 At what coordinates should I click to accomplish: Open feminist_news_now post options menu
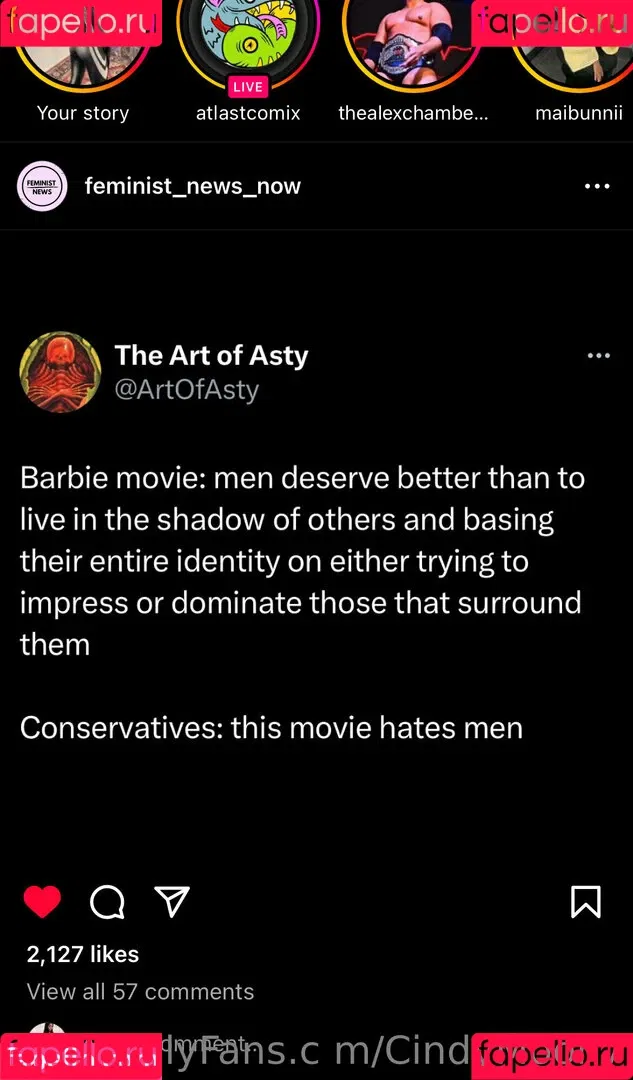(596, 186)
